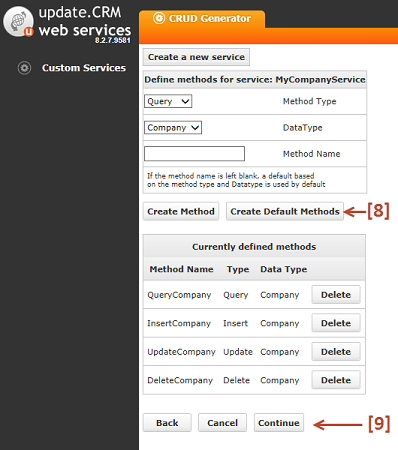Select the QueryCompany method name cell

[x=179, y=295]
